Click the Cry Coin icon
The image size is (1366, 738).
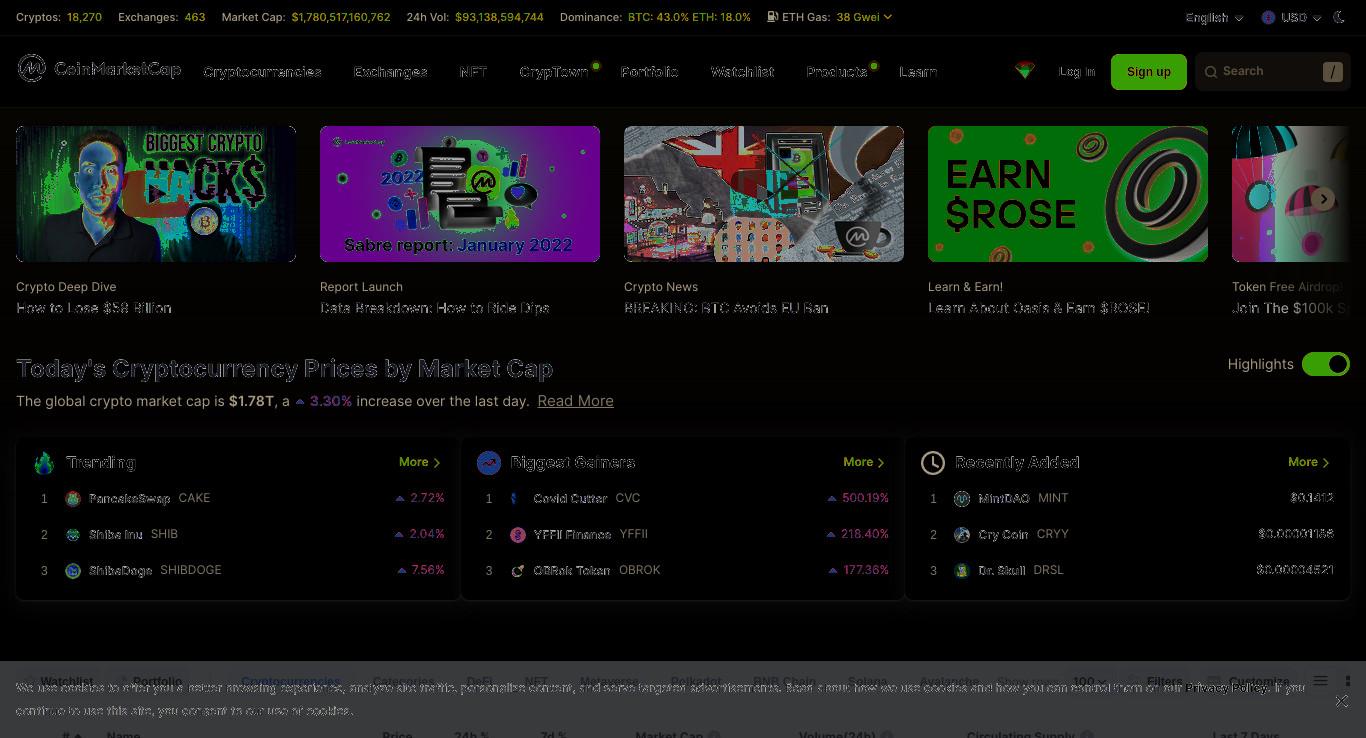(962, 535)
